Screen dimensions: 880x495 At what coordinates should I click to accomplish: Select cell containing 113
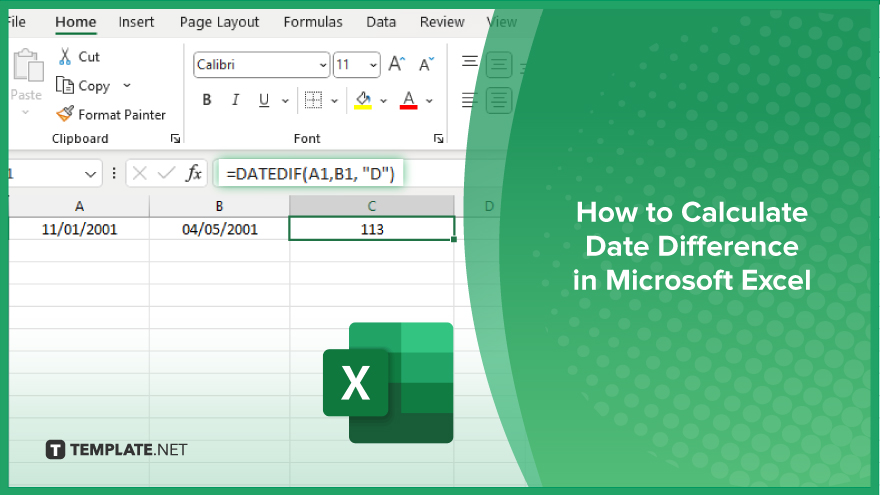(372, 229)
